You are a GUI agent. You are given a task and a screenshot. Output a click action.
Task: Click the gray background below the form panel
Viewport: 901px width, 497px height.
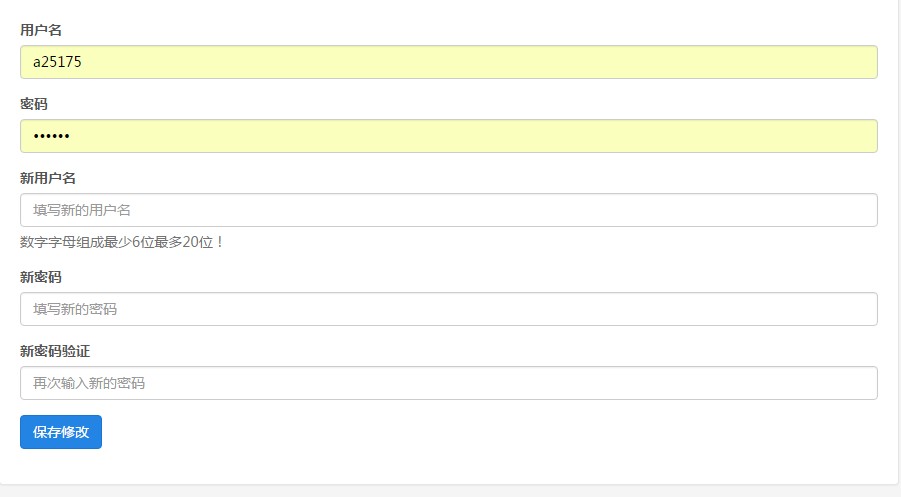[x=450, y=491]
